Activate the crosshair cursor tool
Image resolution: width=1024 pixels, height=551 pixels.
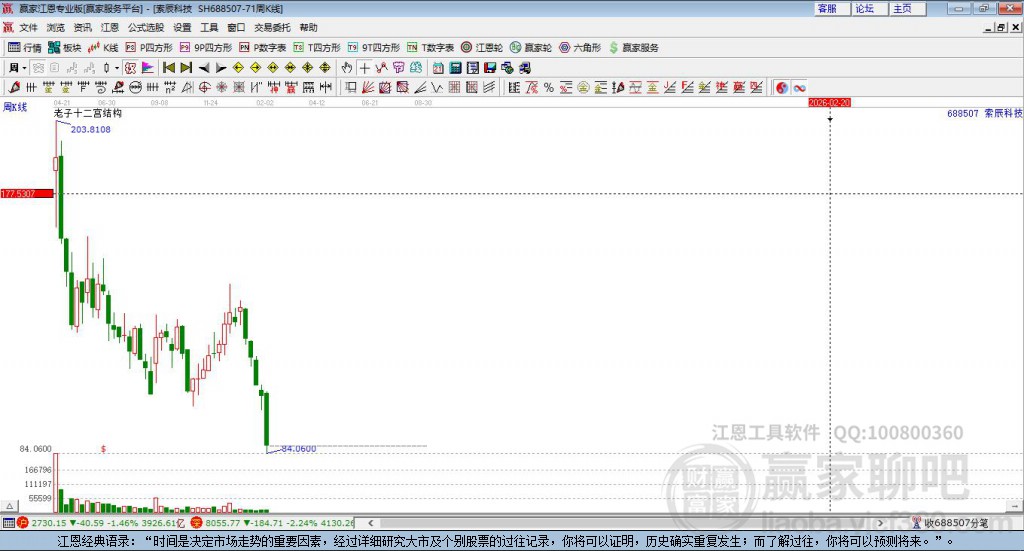(364, 68)
